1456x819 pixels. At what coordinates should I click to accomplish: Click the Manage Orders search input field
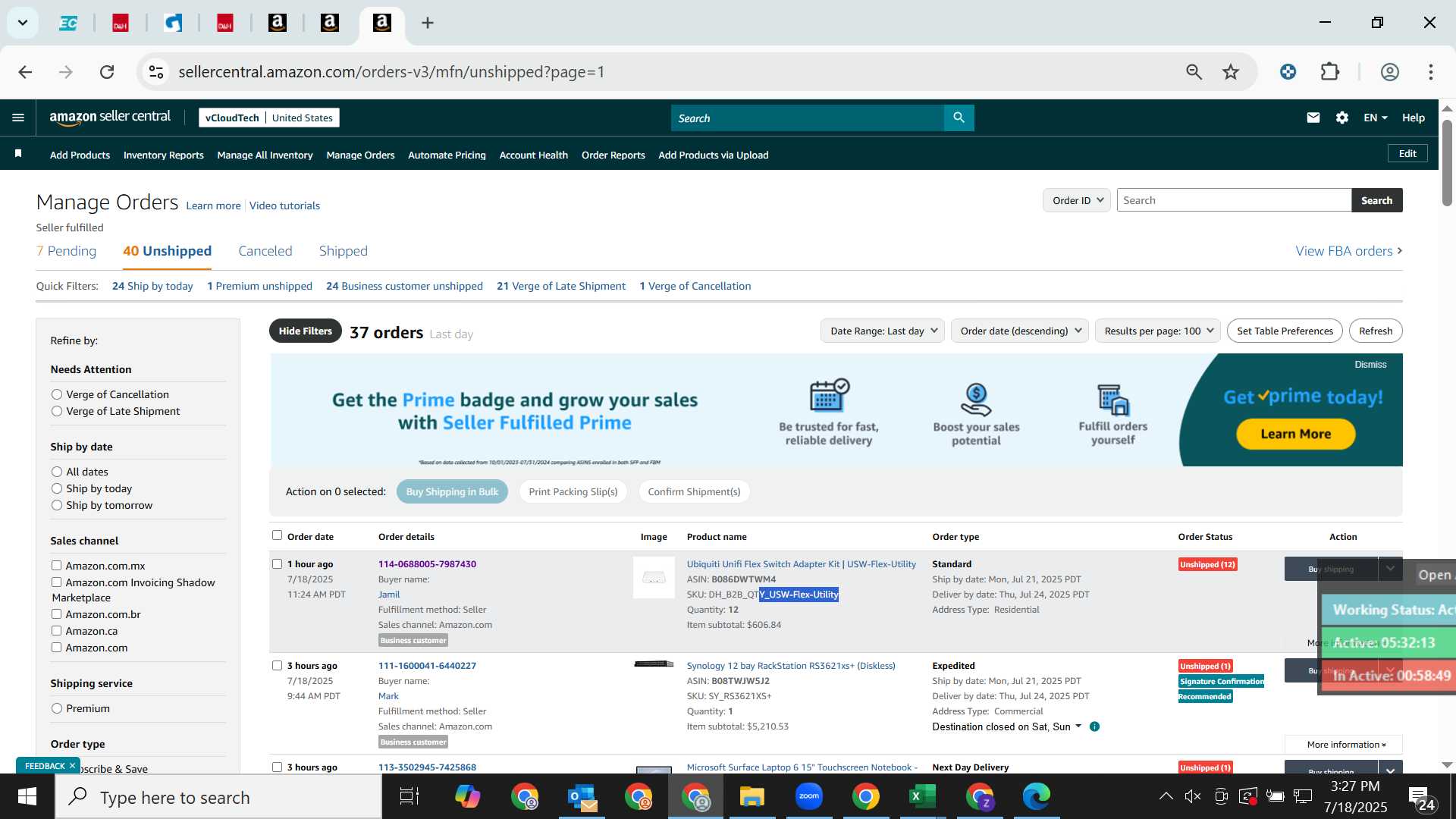(x=1234, y=200)
